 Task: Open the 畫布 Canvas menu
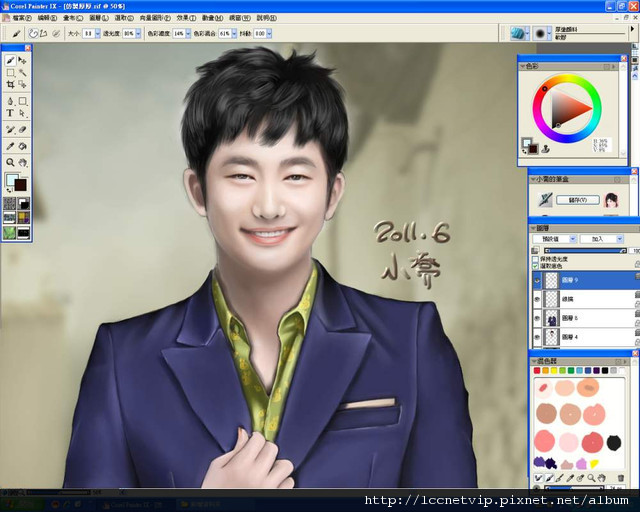coord(73,18)
